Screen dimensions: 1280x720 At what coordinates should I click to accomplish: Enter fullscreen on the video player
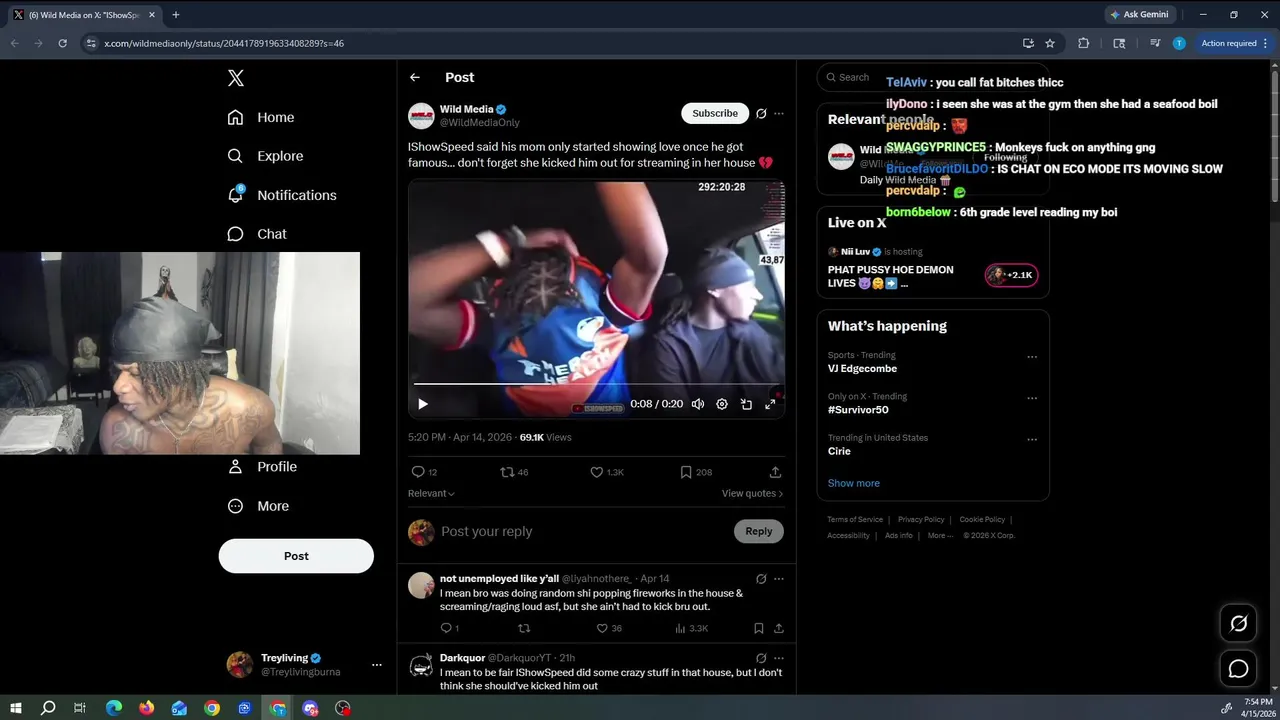pos(770,404)
